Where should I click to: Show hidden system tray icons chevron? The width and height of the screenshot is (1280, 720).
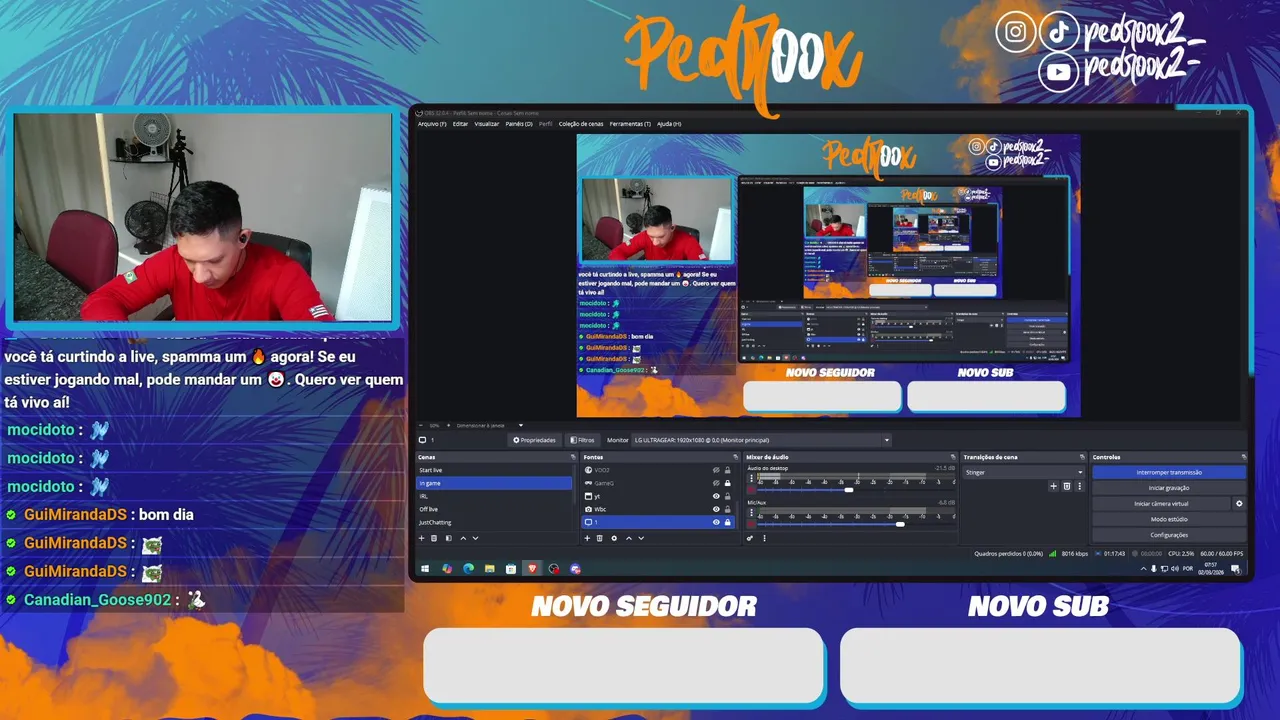pyautogui.click(x=1144, y=569)
